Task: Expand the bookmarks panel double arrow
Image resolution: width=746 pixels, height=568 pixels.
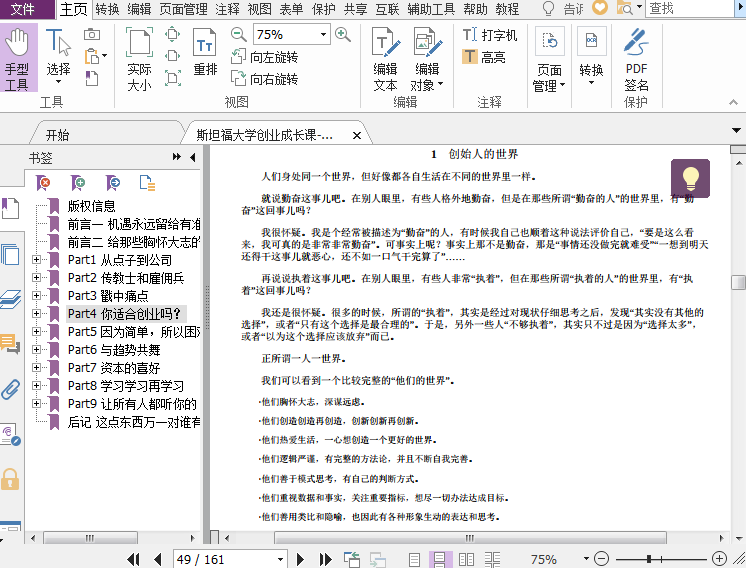Action: click(x=177, y=157)
